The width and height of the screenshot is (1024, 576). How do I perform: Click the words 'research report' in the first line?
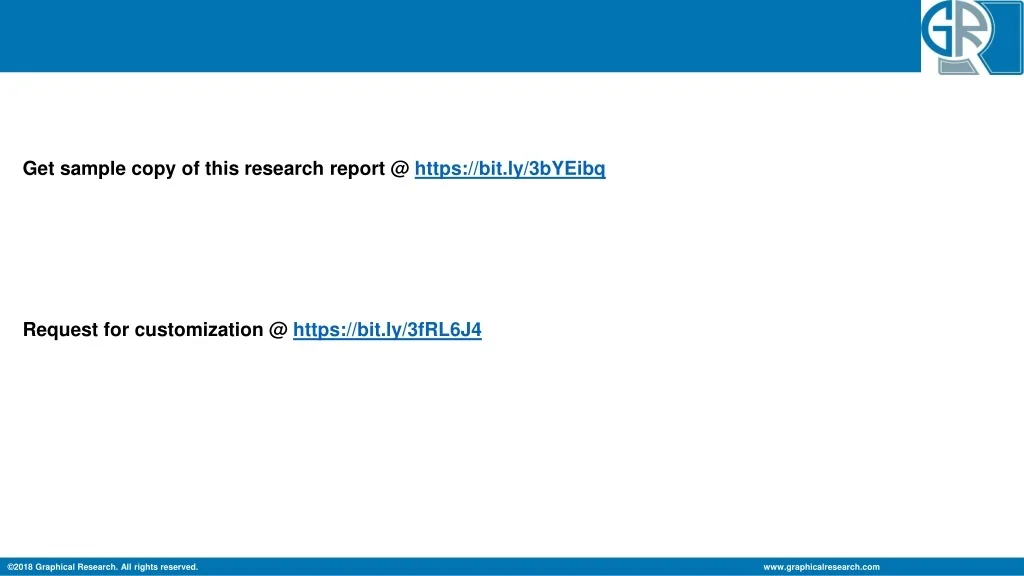tap(311, 169)
